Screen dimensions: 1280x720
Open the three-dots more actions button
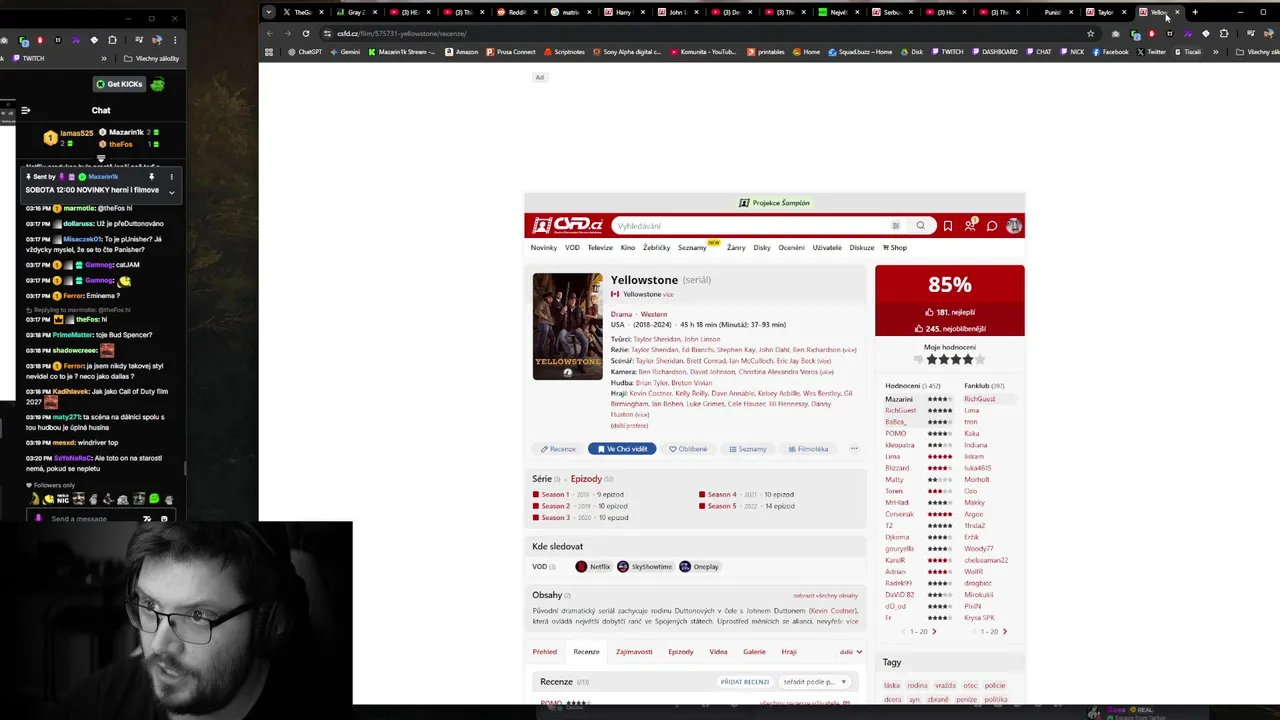point(854,449)
